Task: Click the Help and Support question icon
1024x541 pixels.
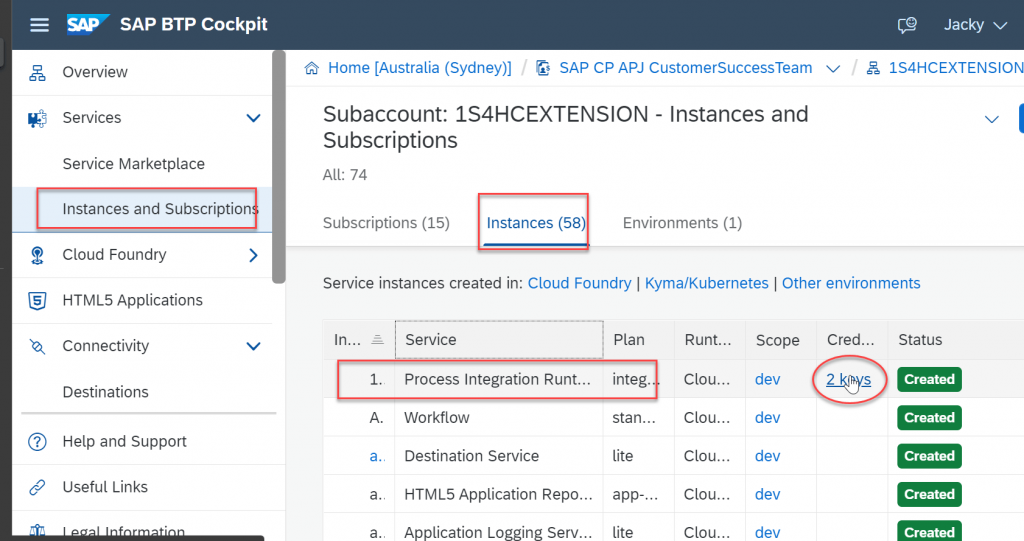Action: [x=37, y=442]
